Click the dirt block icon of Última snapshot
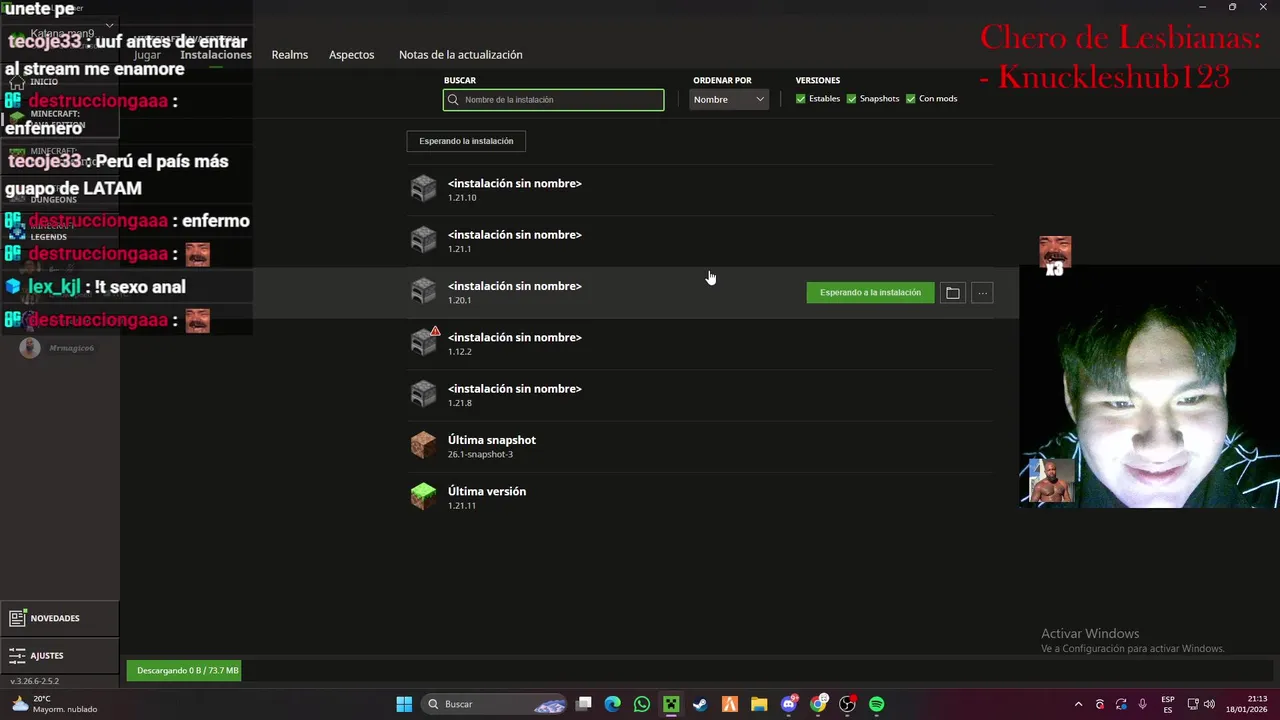 [424, 445]
